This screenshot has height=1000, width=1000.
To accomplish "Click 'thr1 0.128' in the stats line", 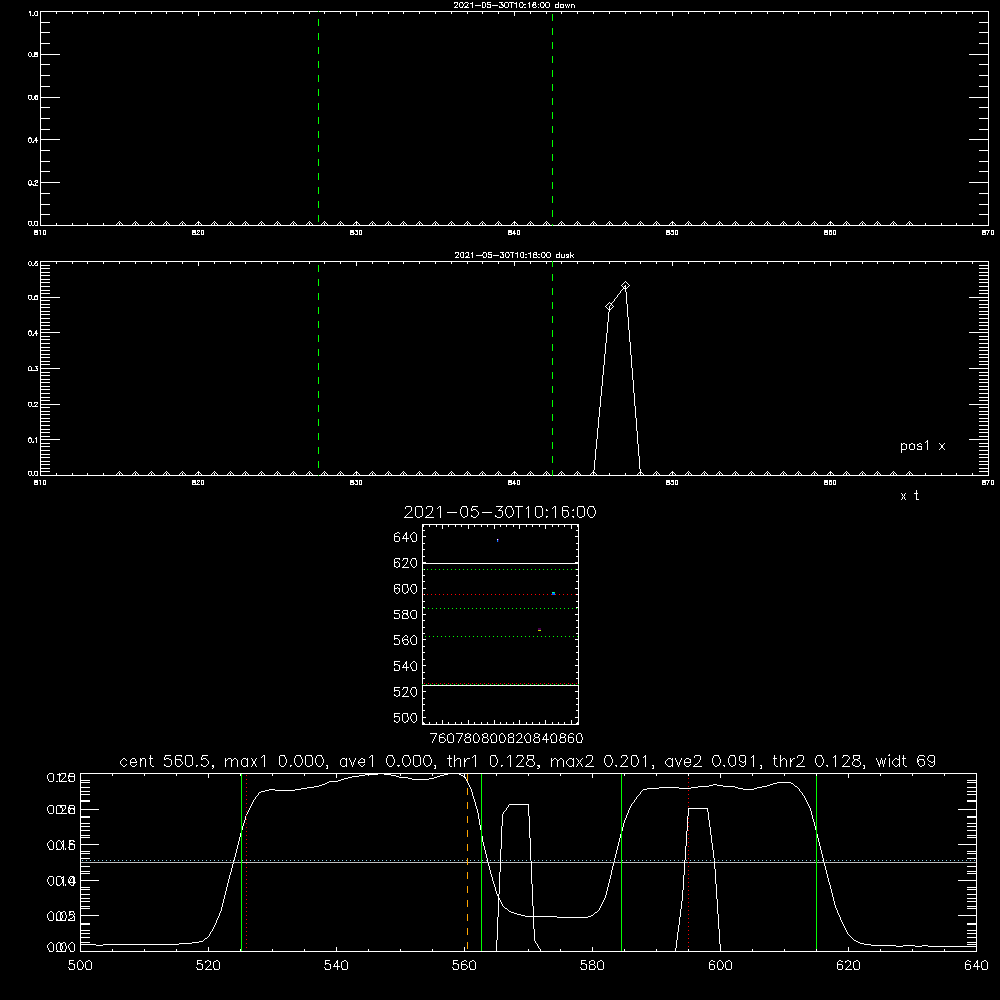I will (x=489, y=761).
